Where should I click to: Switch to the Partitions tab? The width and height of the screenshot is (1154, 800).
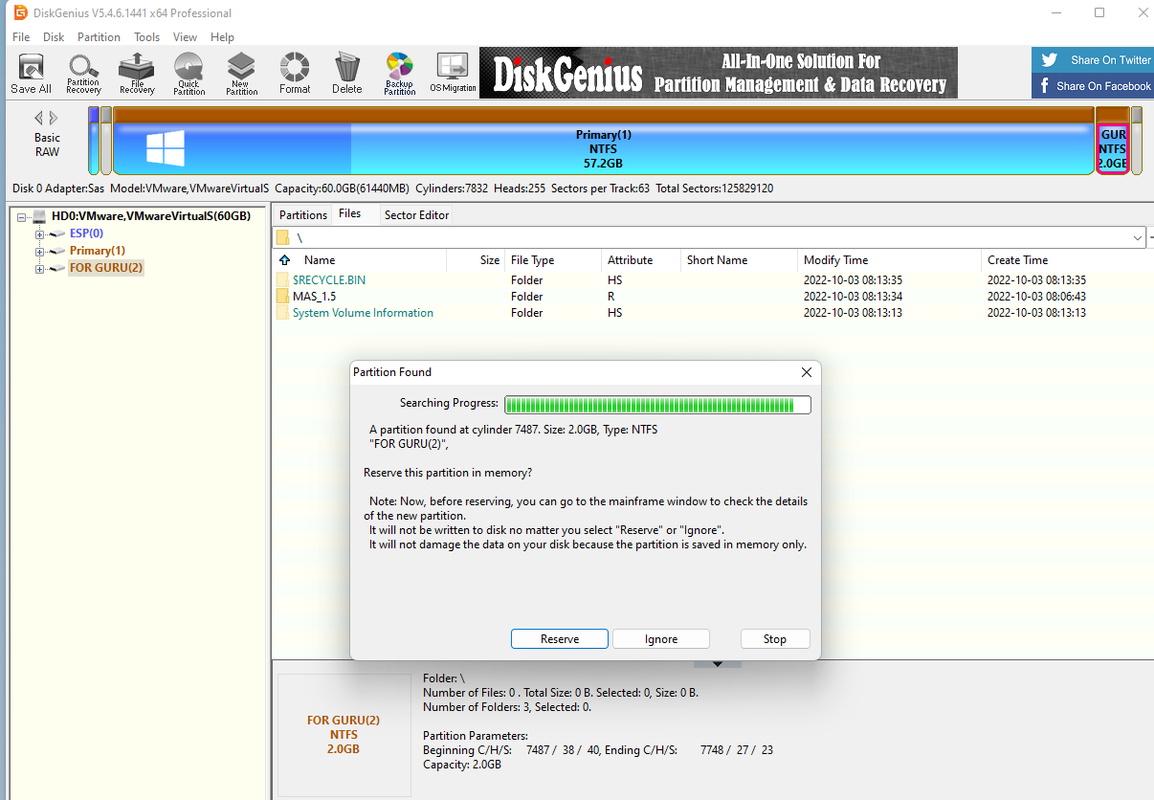(302, 215)
